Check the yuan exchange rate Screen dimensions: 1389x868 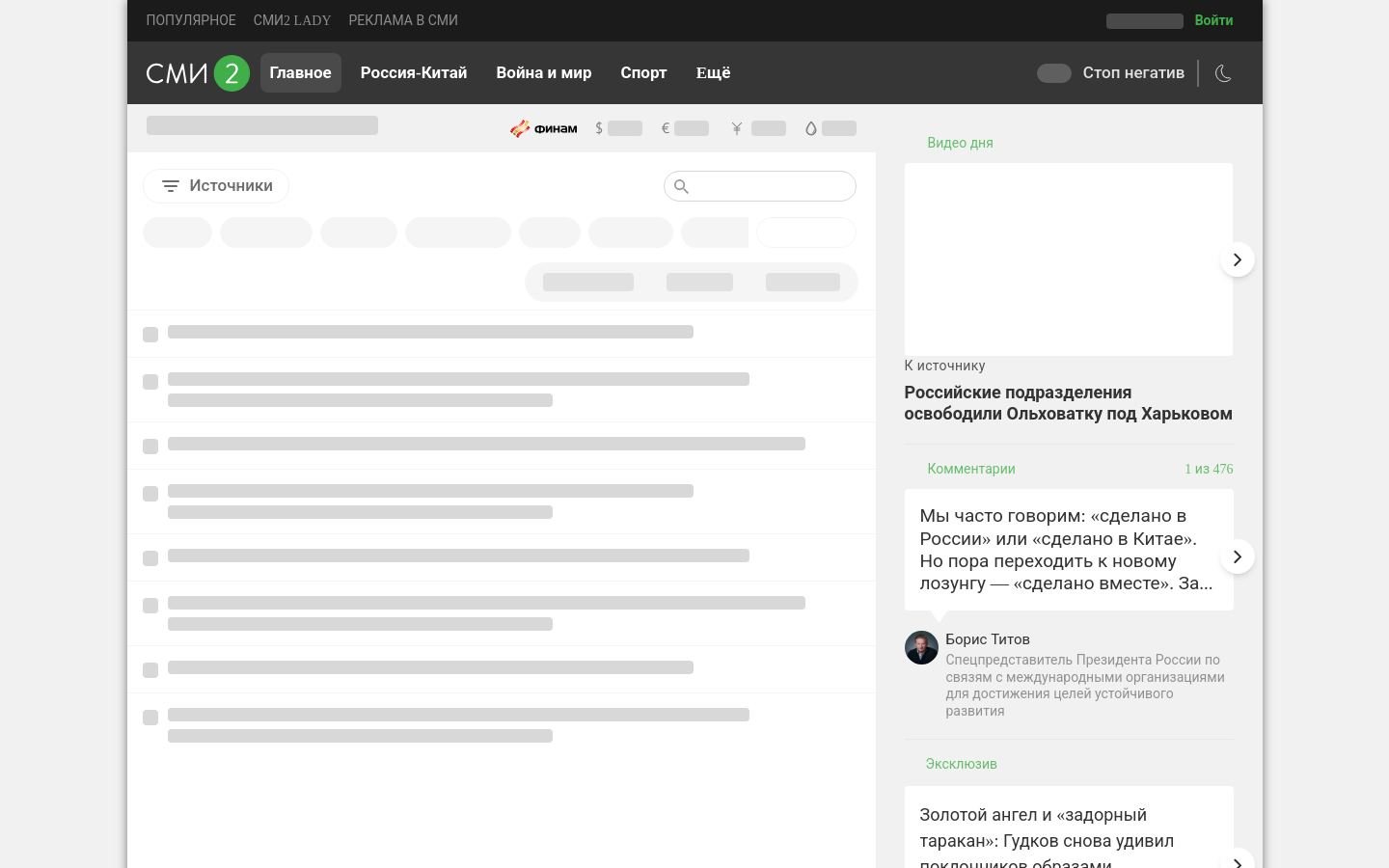[758, 128]
